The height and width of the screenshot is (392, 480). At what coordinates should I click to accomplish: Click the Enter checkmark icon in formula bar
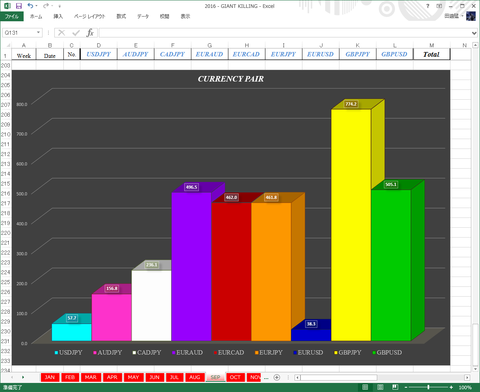click(76, 33)
